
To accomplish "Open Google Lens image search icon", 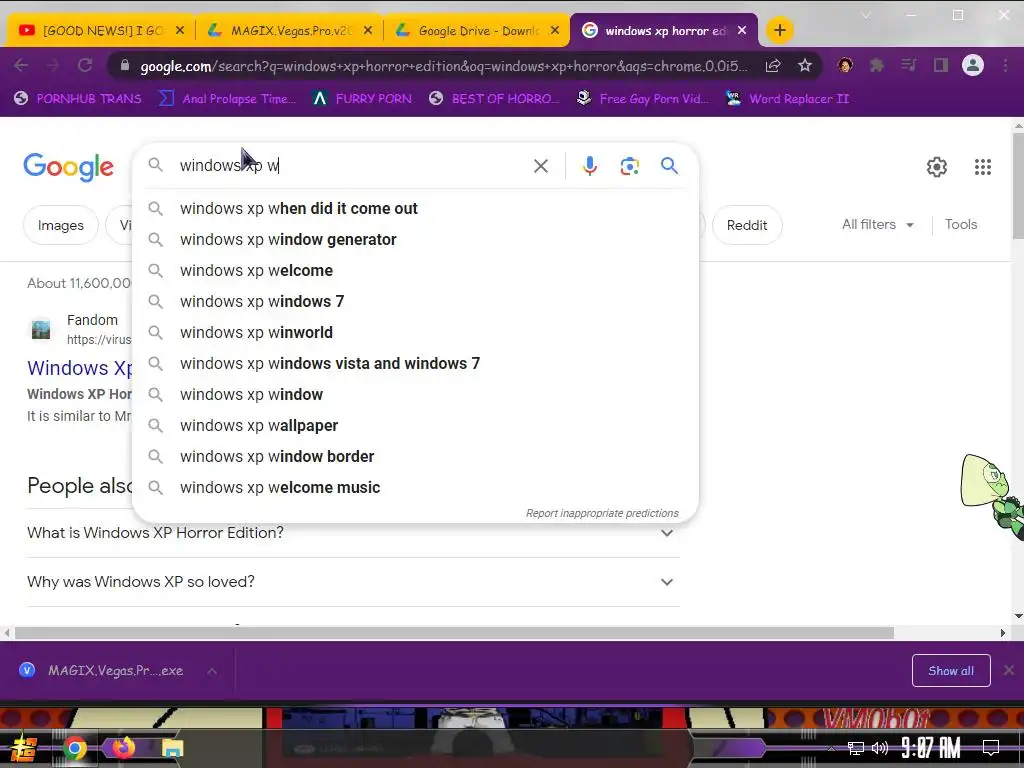I will (630, 166).
